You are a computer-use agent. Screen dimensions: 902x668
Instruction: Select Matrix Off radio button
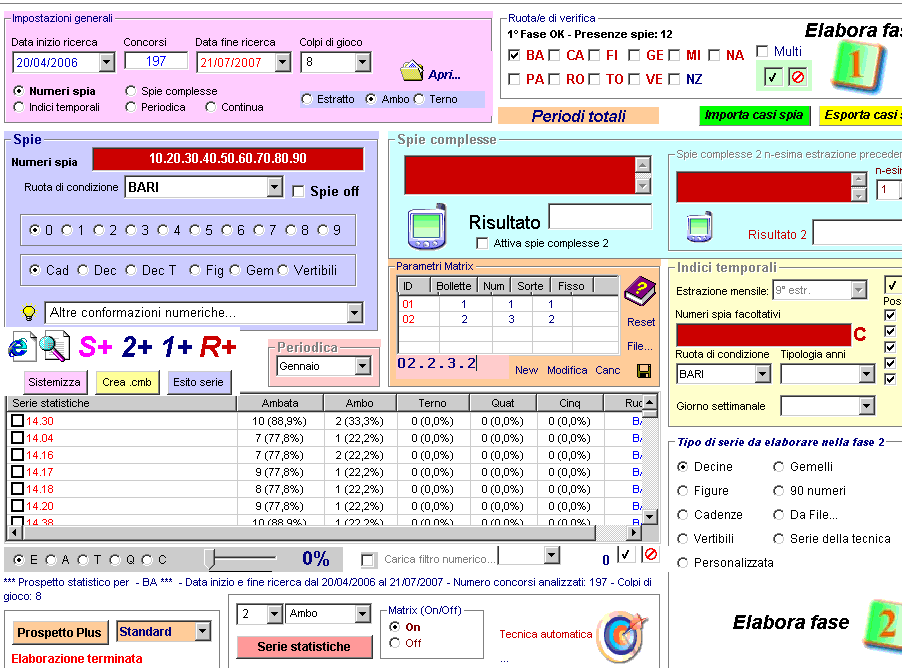click(394, 643)
